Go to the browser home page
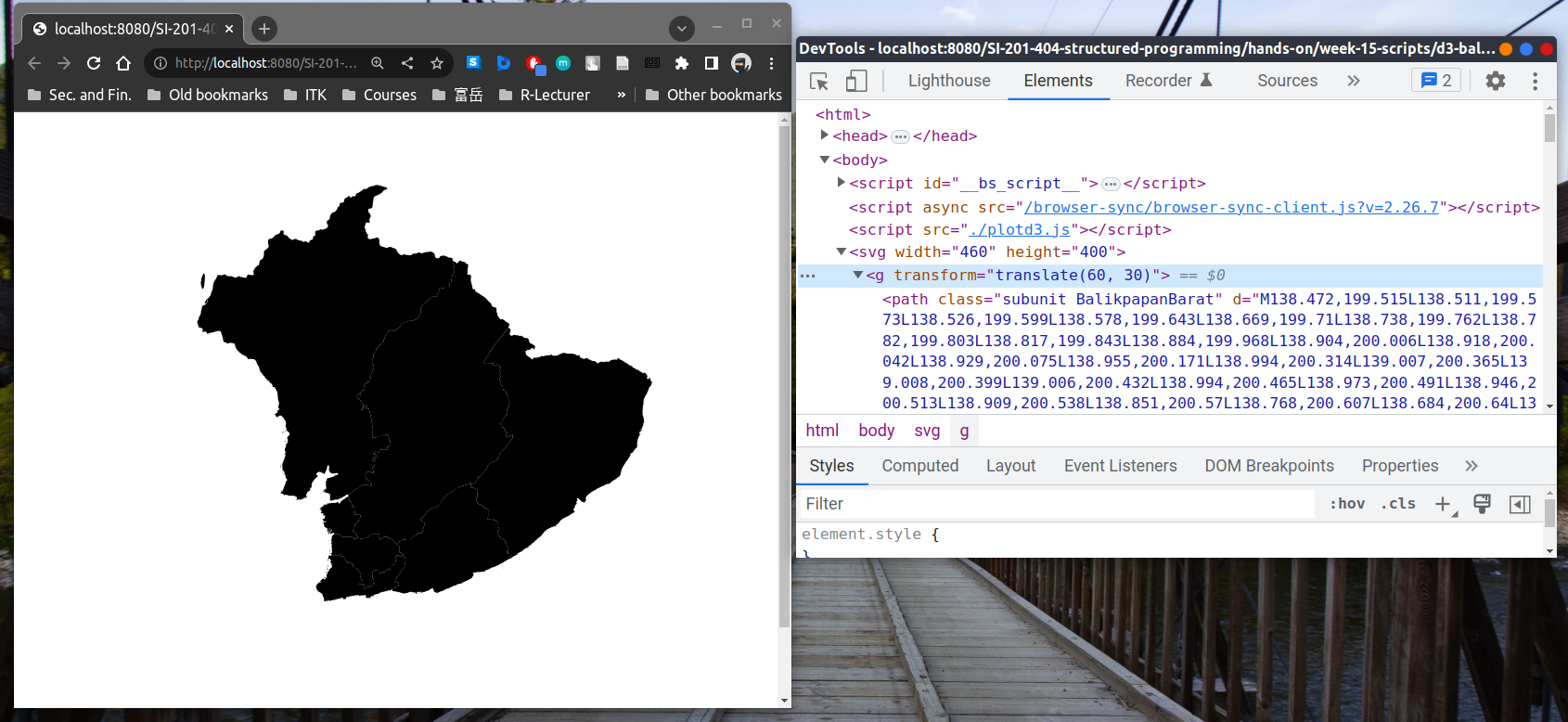 123,63
